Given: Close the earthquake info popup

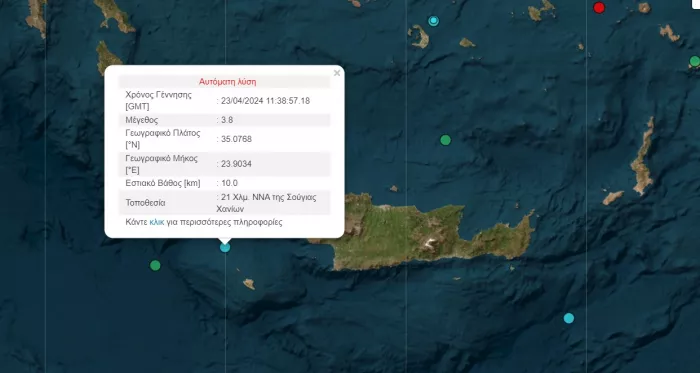Looking at the screenshot, I should [337, 73].
